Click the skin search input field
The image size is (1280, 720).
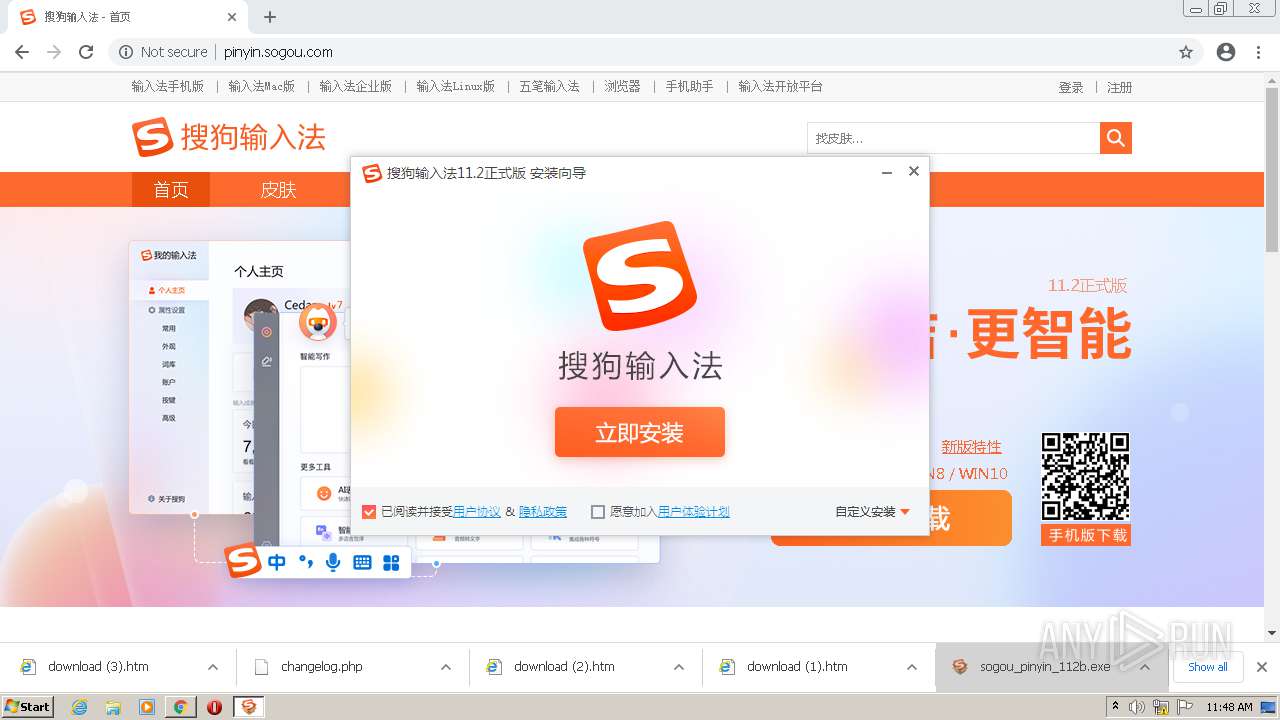point(953,138)
